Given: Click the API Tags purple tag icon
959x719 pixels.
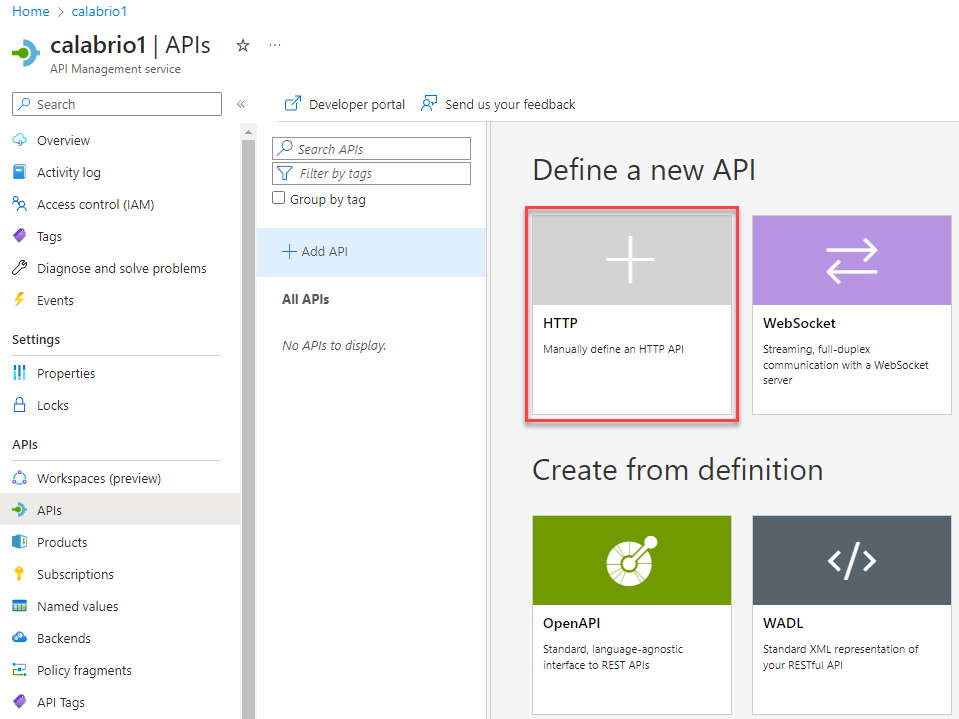Looking at the screenshot, I should [x=20, y=701].
